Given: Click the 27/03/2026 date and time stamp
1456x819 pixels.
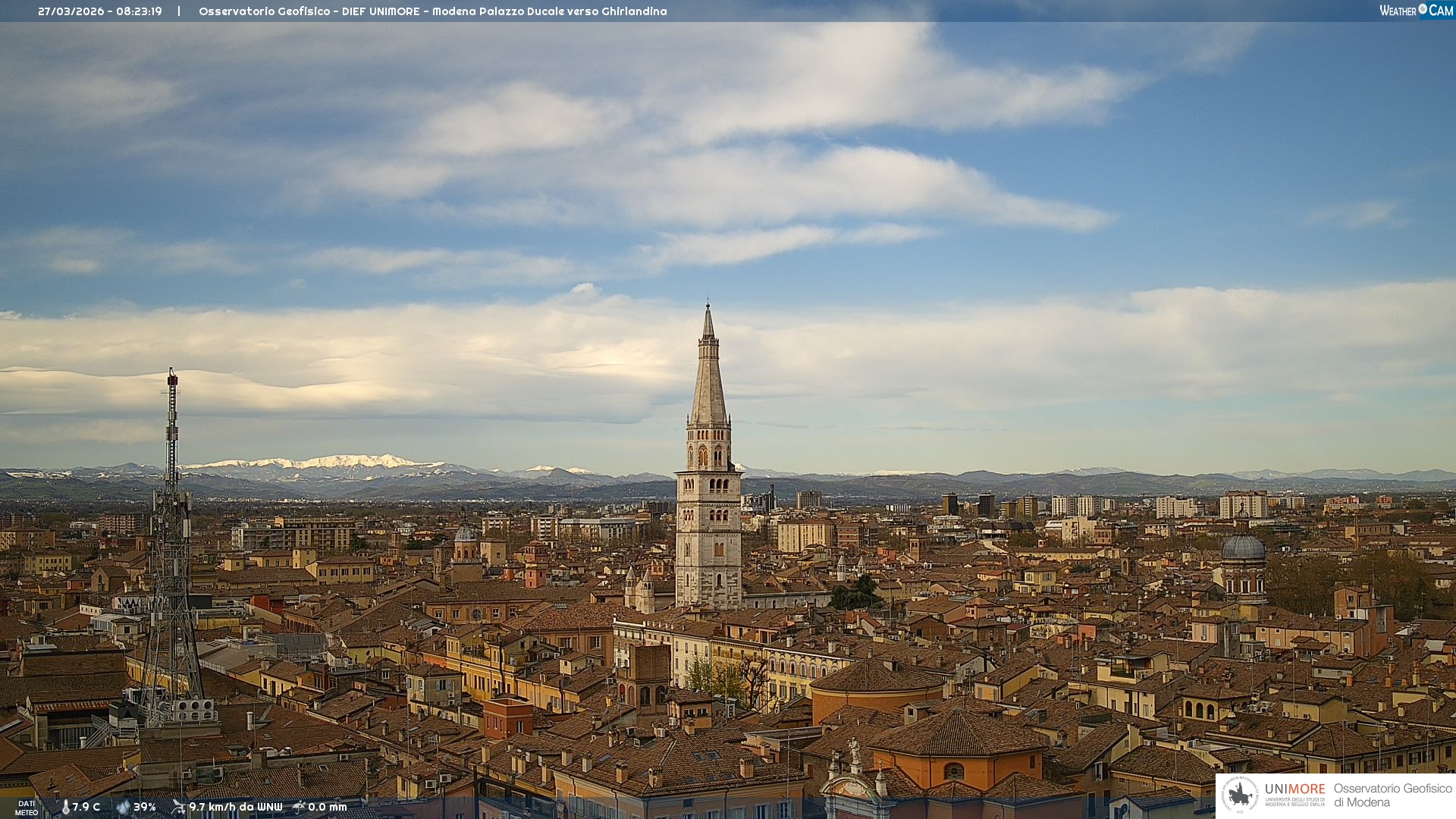Looking at the screenshot, I should tap(100, 11).
